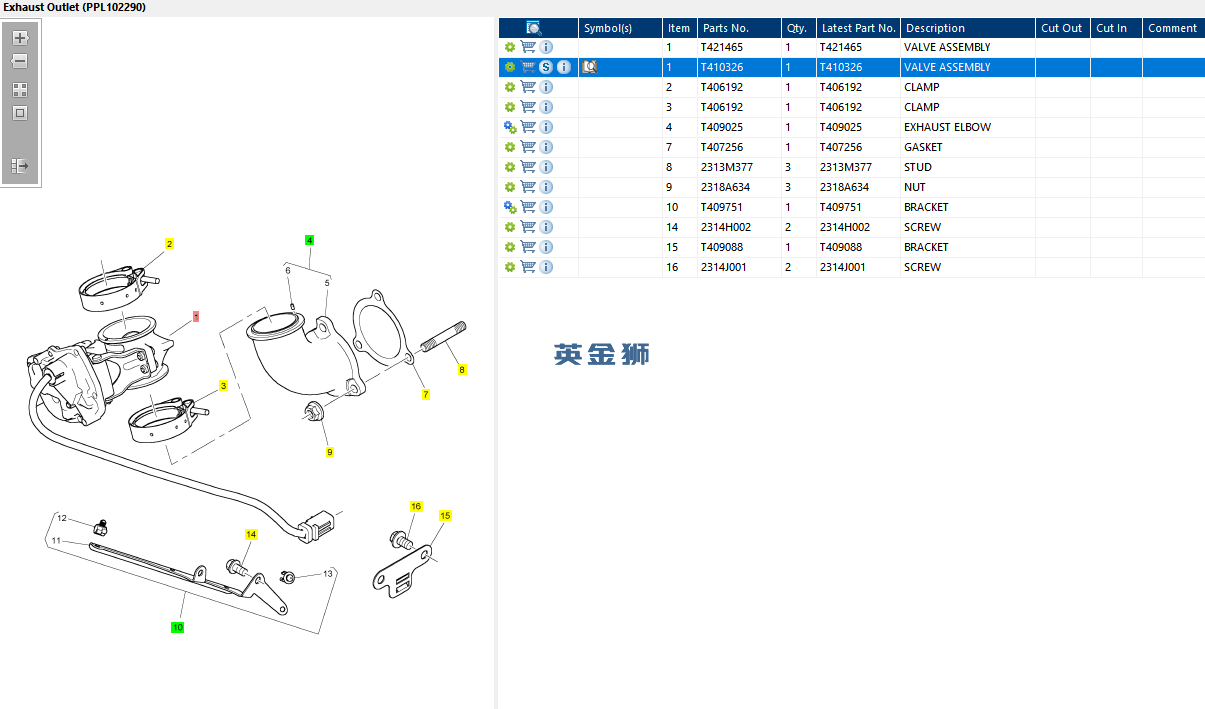The height and width of the screenshot is (709, 1205).
Task: Sort by Symbol(s) column header
Action: (620, 28)
